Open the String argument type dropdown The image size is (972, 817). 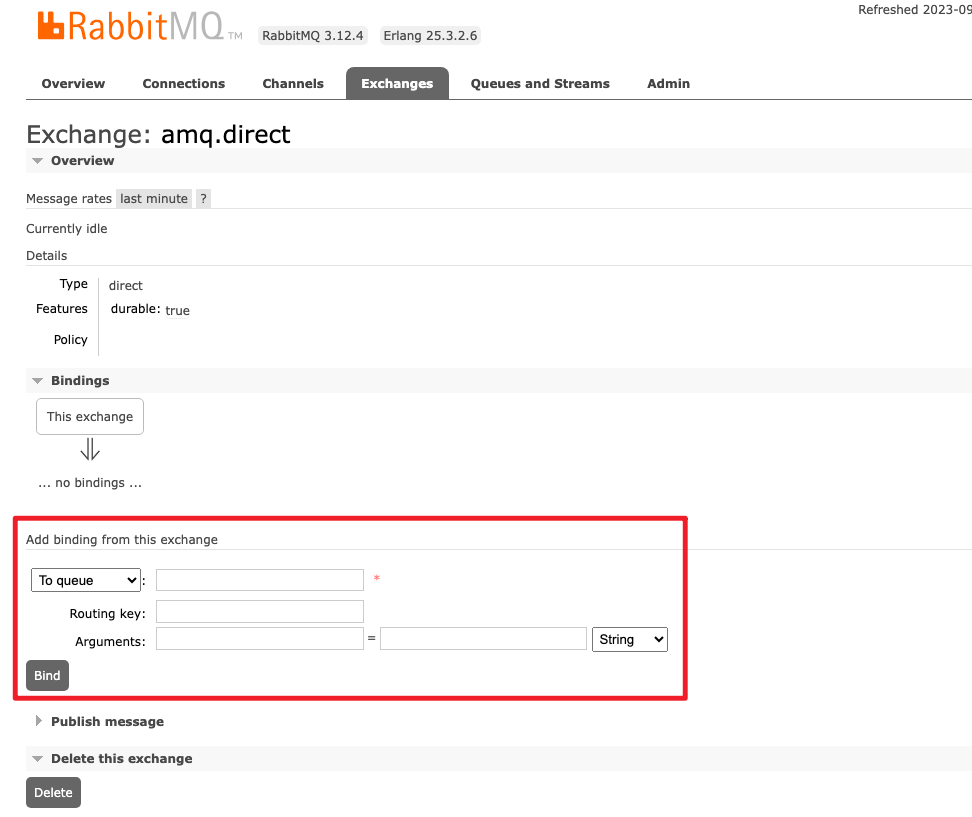click(x=629, y=639)
